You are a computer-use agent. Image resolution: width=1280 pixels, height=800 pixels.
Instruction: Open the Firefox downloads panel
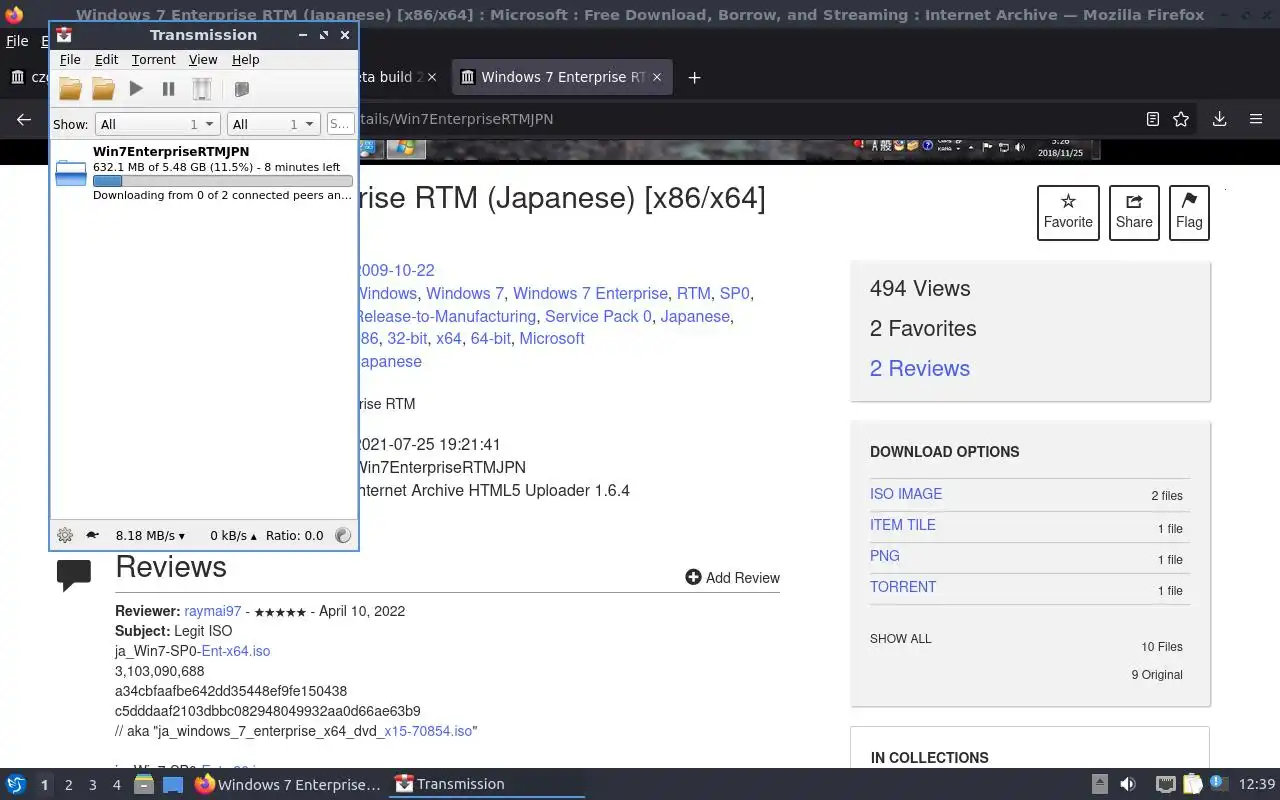(1219, 119)
